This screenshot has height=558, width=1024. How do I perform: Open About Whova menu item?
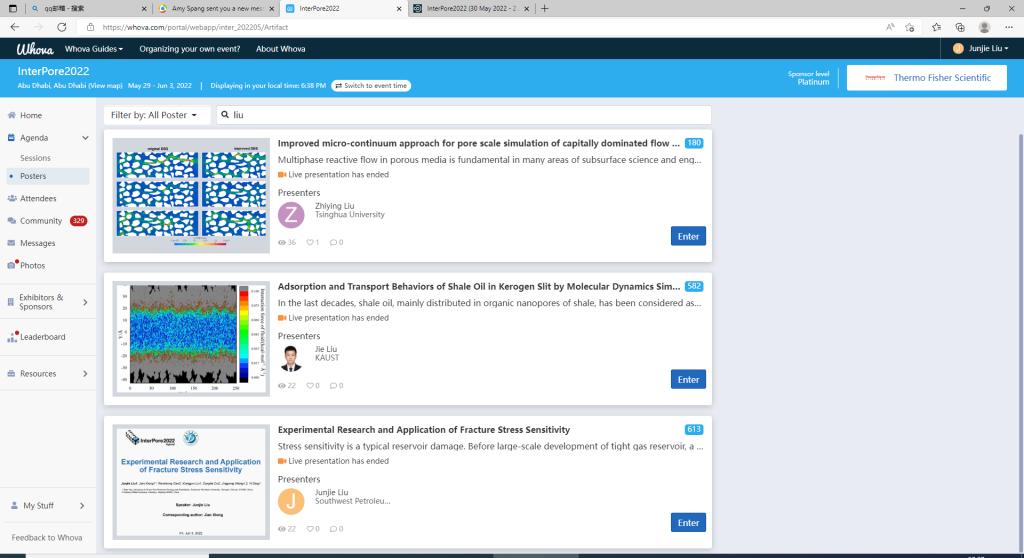click(x=280, y=48)
